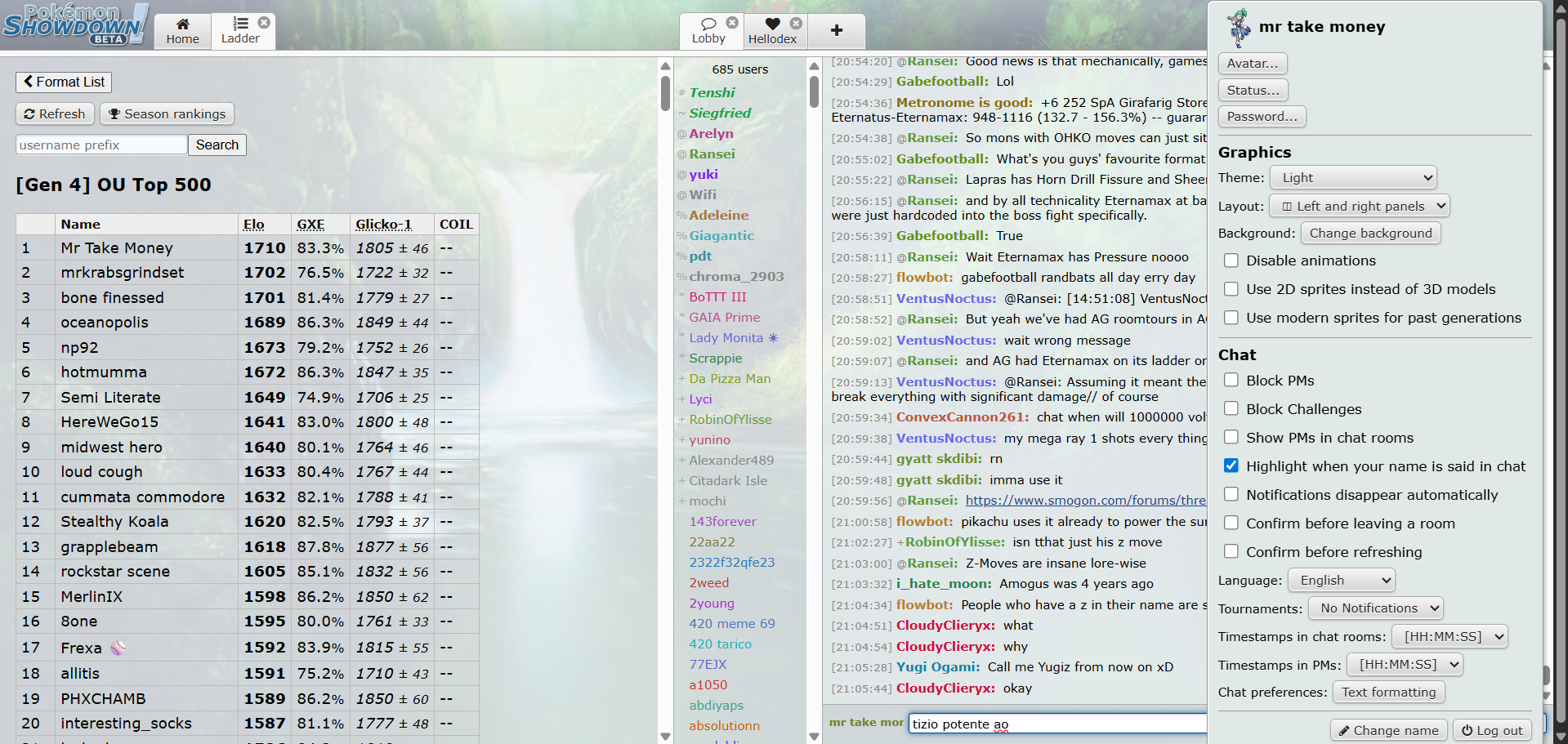Open Timestamps in PMs dropdown
The image size is (1568, 744).
(x=1405, y=665)
